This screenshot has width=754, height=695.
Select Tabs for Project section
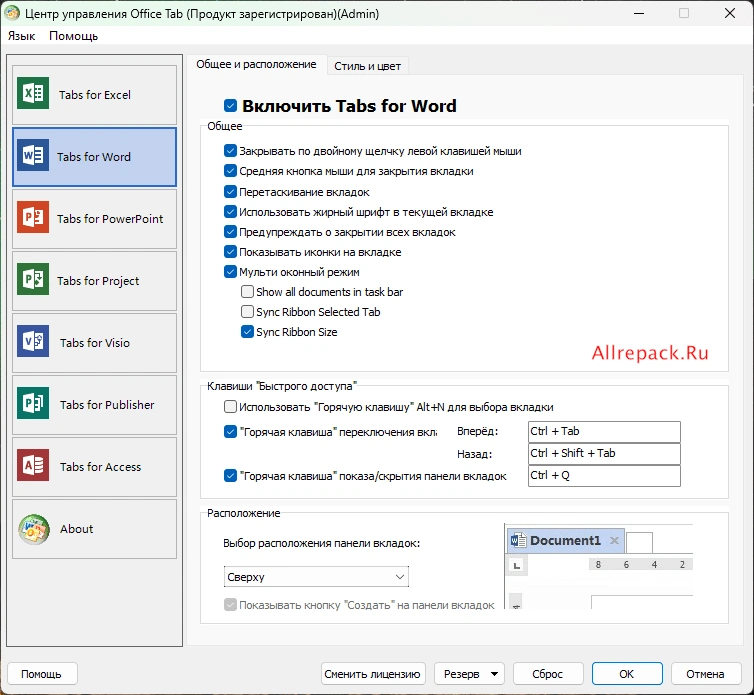(x=94, y=281)
